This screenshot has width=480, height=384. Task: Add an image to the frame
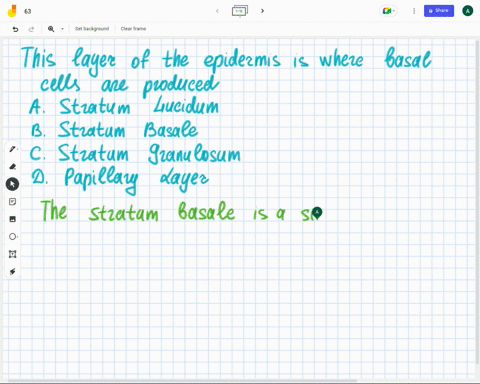12,219
